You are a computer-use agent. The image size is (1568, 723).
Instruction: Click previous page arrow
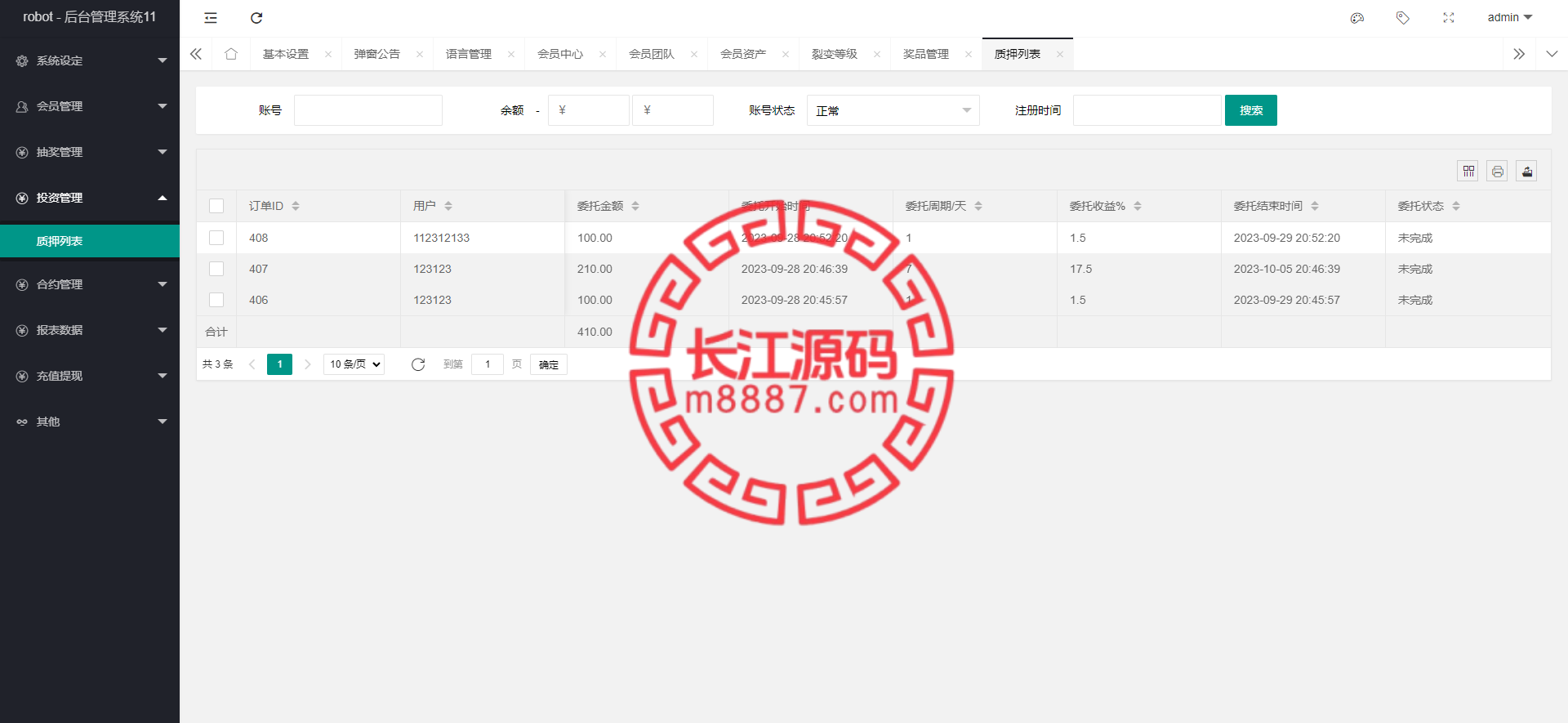[252, 364]
